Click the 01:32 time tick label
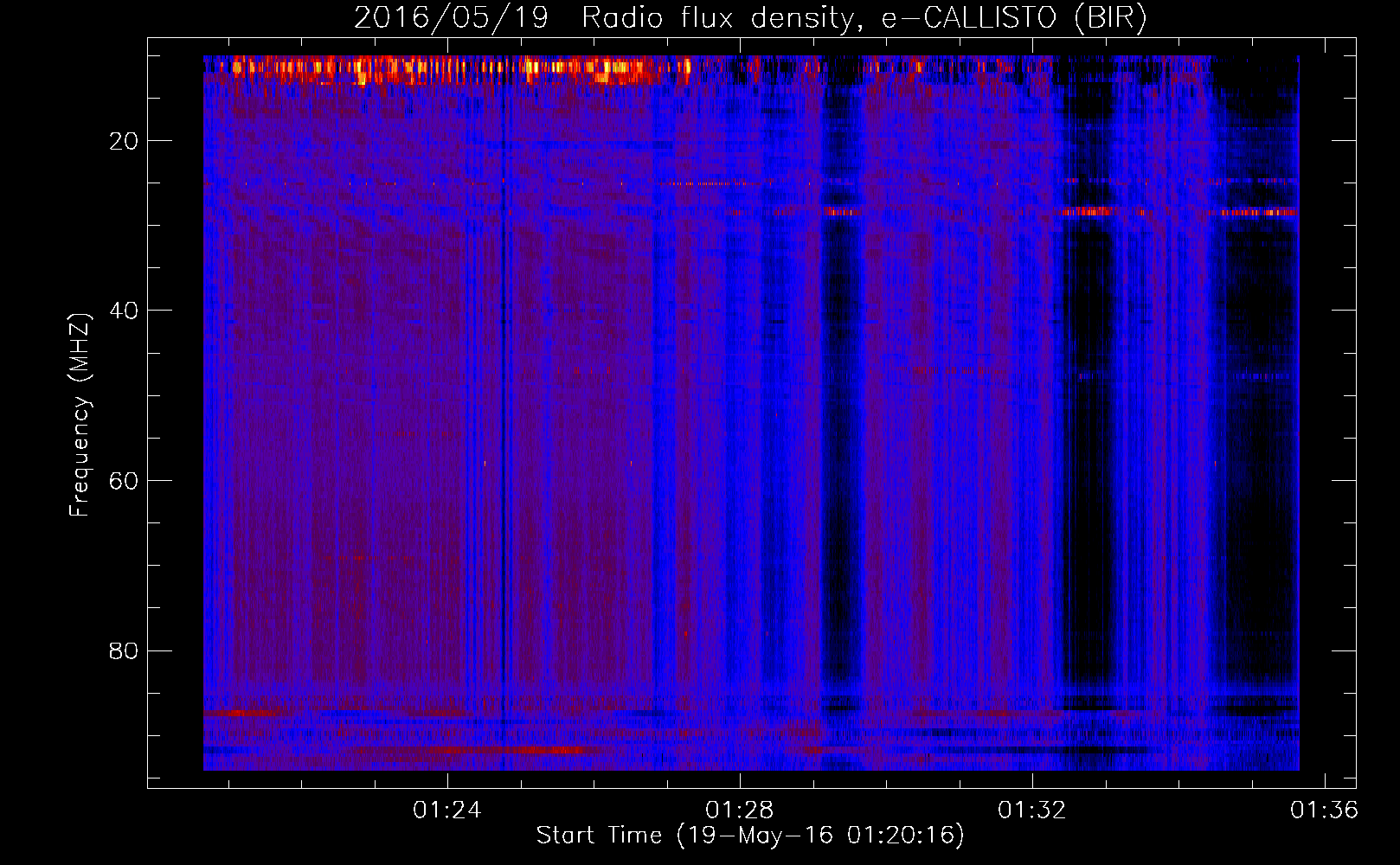Viewport: 1400px width, 865px height. tap(1031, 811)
